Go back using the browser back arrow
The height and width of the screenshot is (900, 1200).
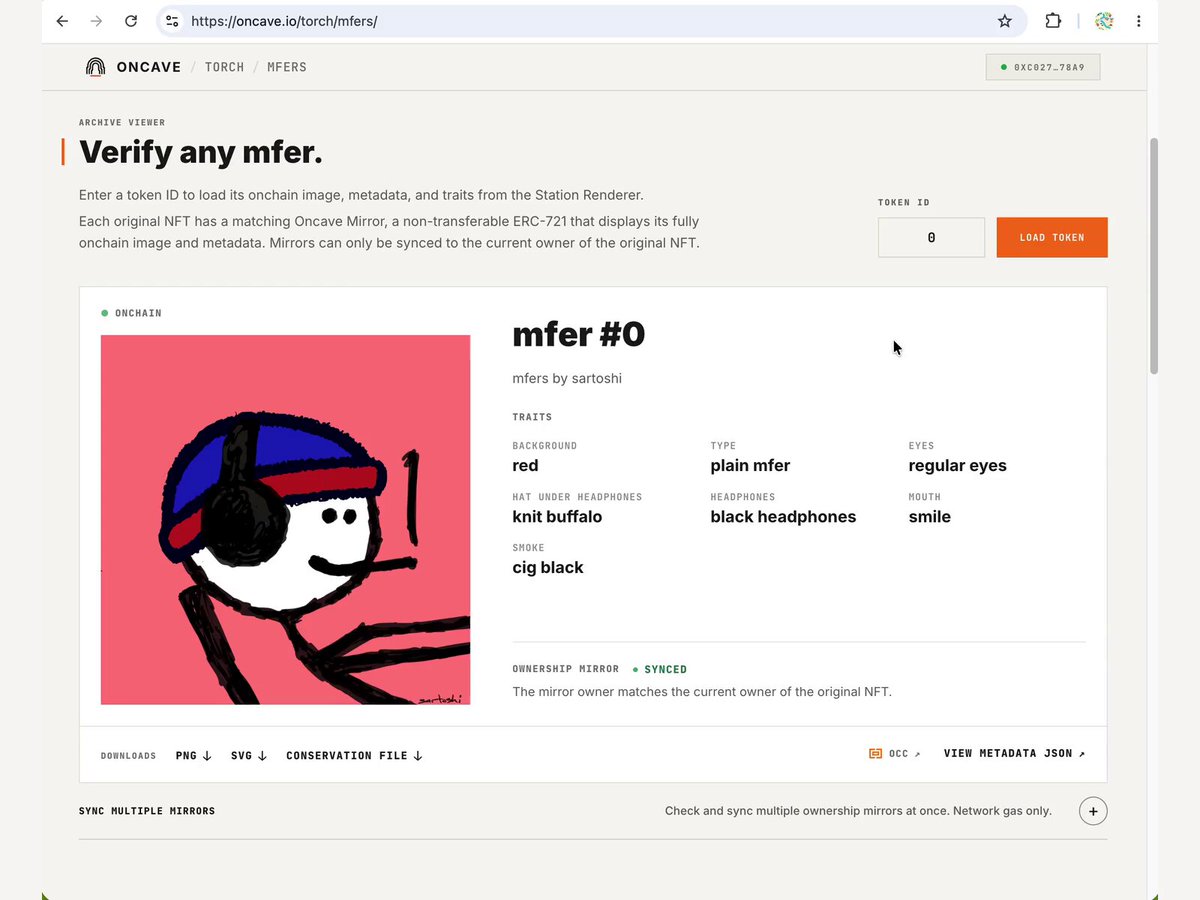click(62, 21)
